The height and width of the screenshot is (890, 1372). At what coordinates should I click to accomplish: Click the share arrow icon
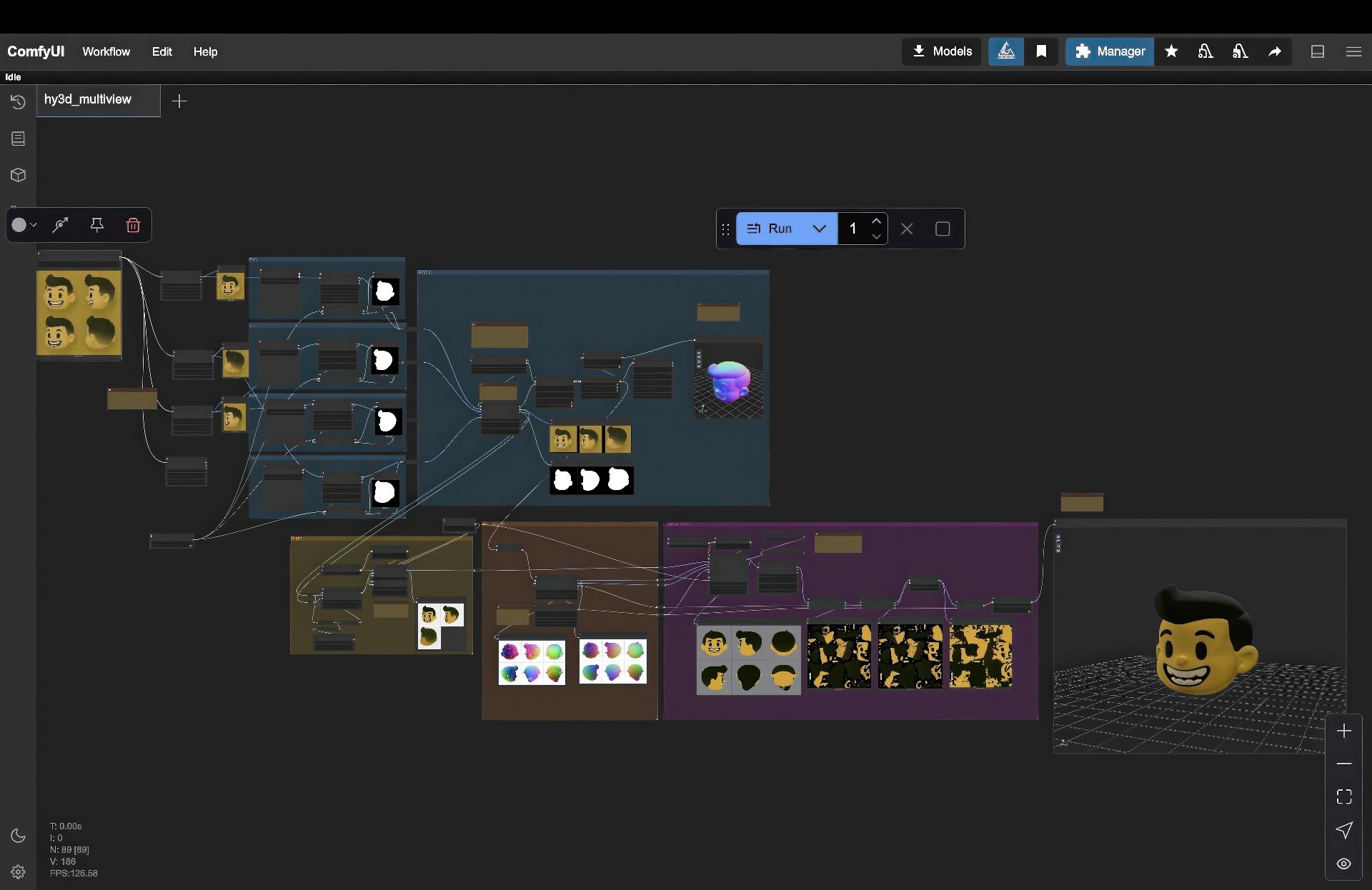pos(1275,51)
